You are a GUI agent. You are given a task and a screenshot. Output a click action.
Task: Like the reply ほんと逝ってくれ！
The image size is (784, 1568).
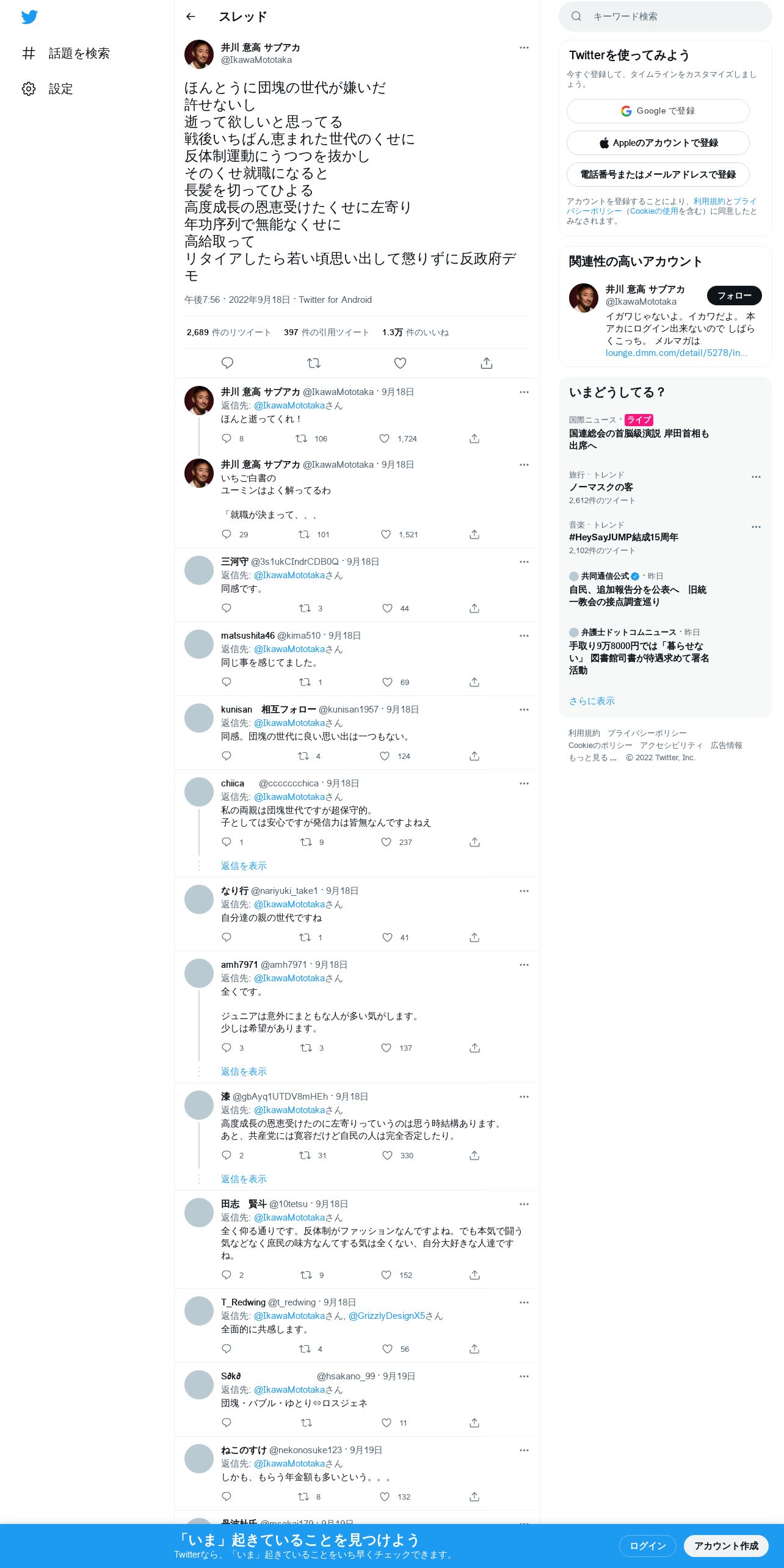[384, 438]
